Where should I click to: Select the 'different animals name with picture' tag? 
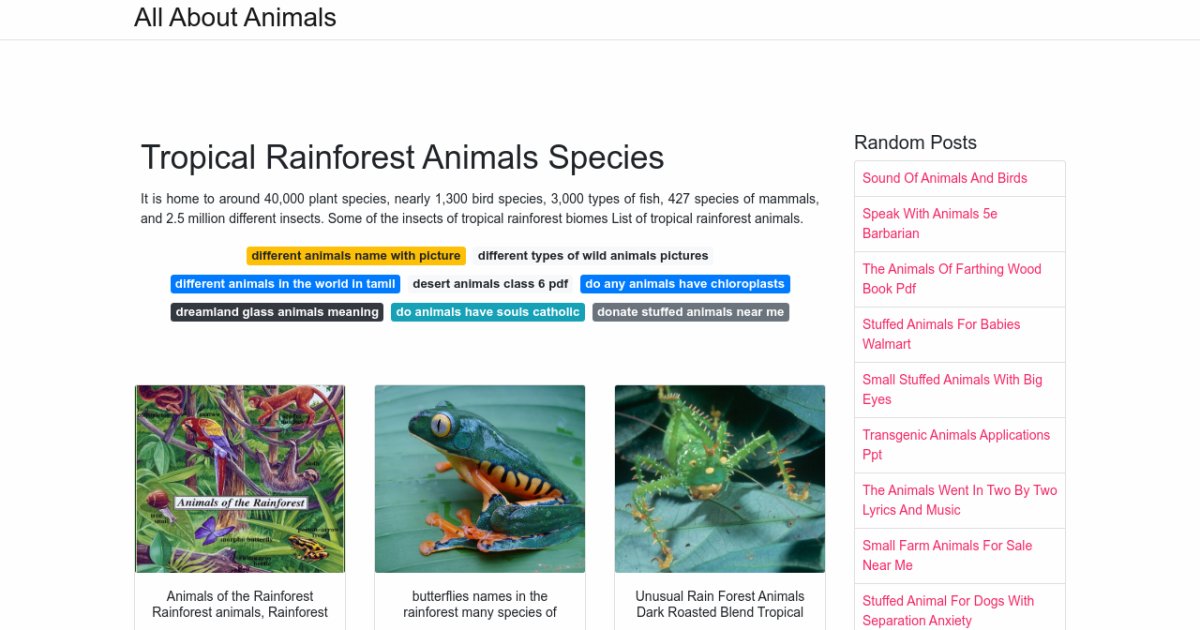click(356, 256)
